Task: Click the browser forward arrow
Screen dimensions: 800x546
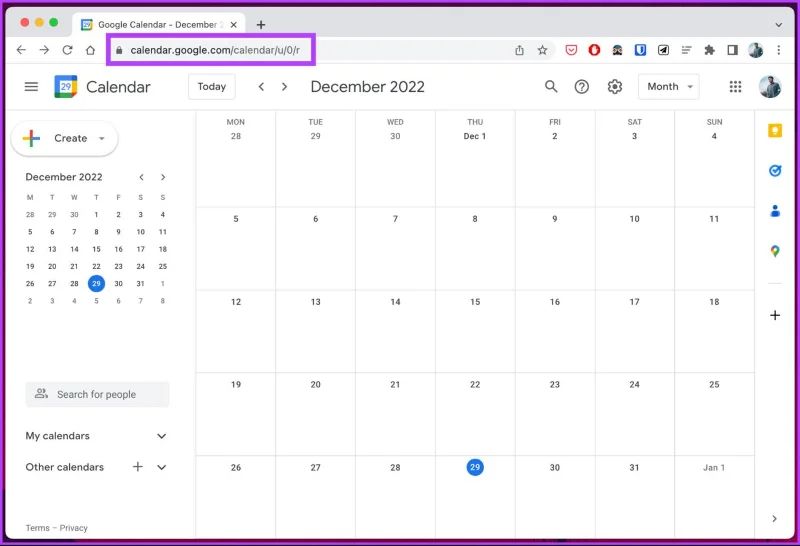Action: pos(44,50)
